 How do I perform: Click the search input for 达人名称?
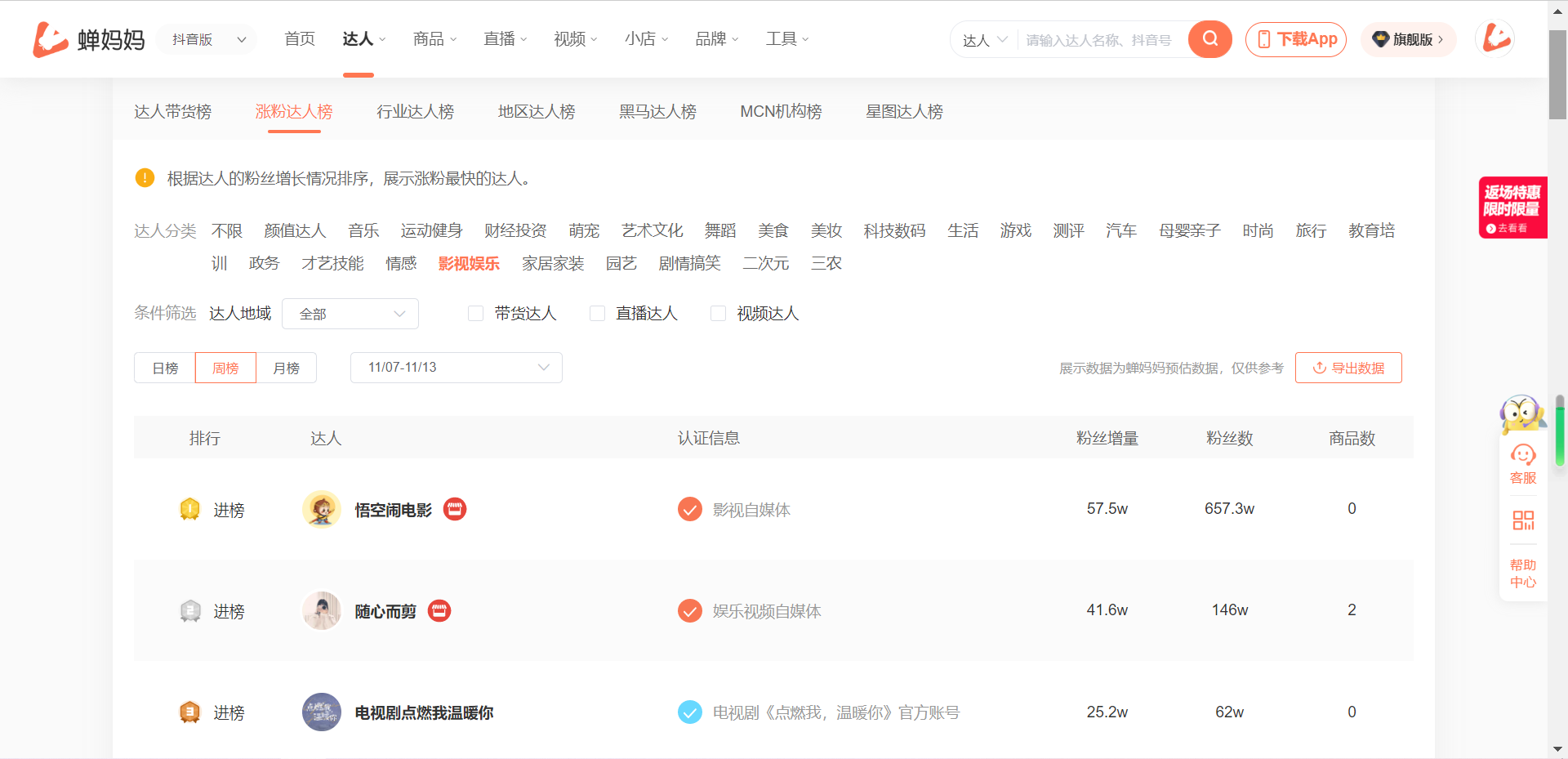(1099, 40)
